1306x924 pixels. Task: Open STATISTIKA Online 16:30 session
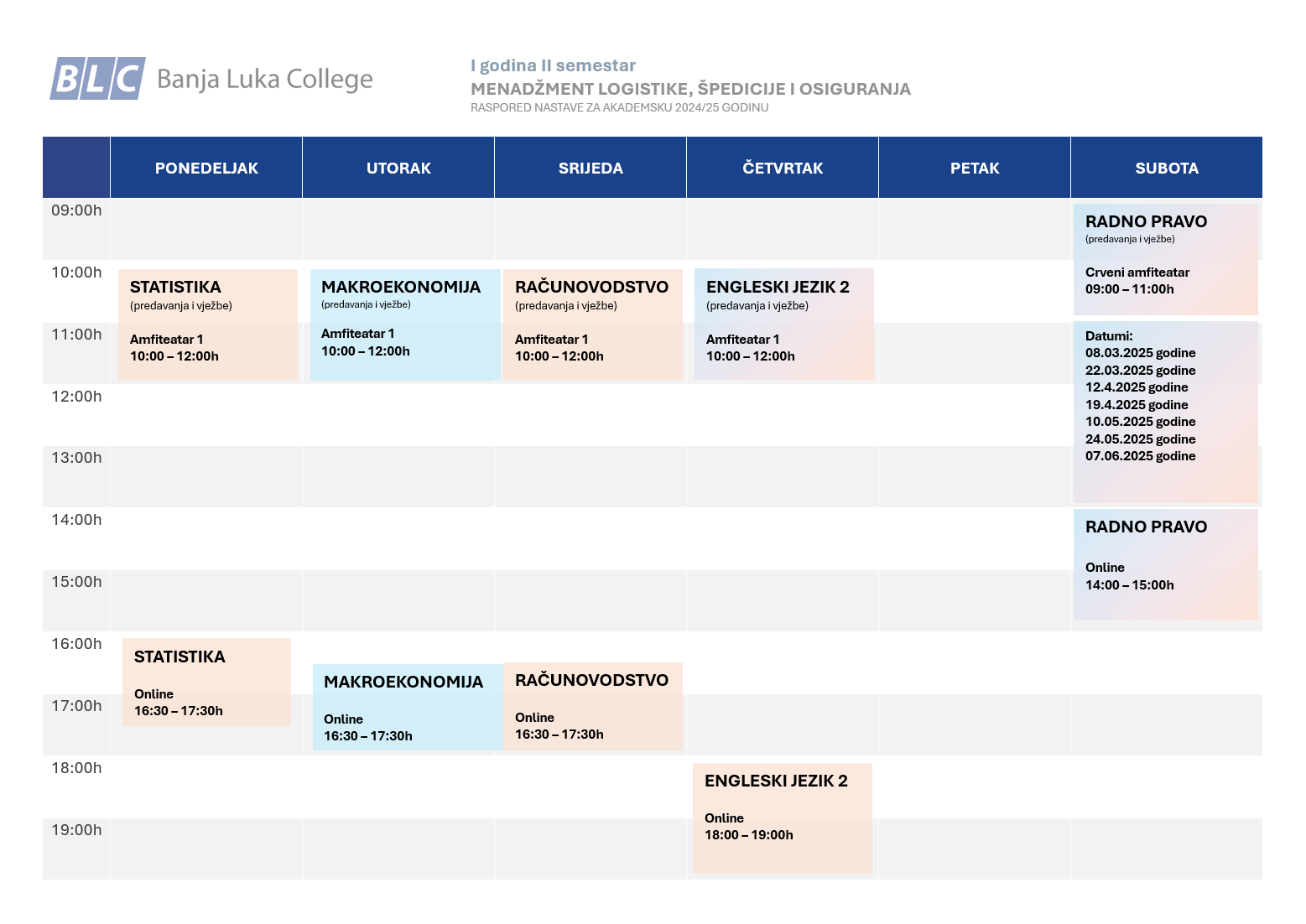206,682
